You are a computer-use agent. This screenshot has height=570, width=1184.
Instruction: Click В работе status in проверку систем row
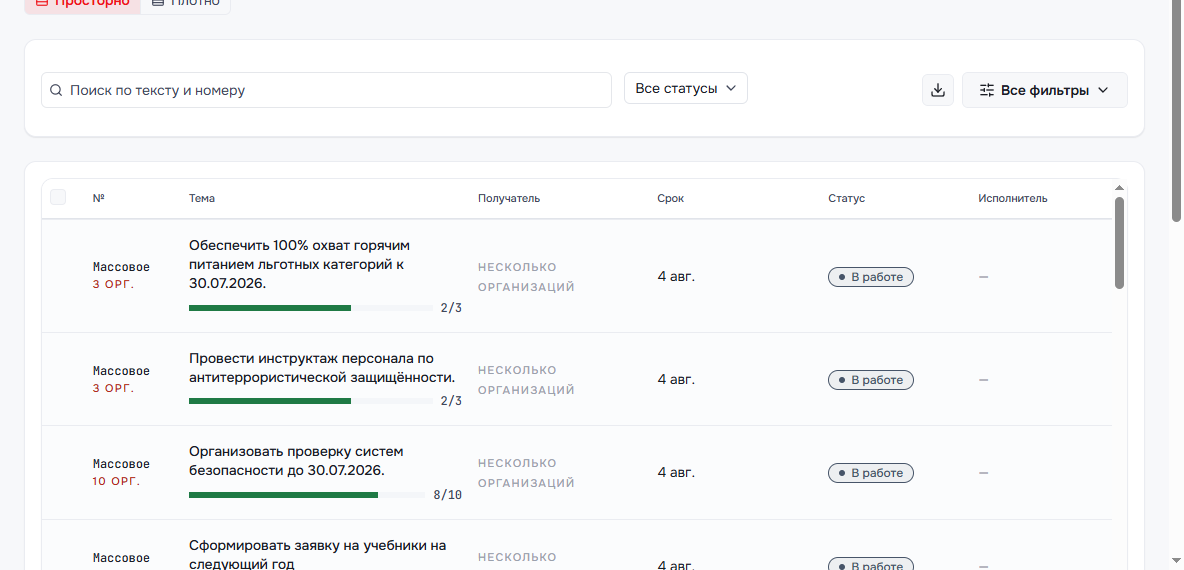pyautogui.click(x=871, y=473)
